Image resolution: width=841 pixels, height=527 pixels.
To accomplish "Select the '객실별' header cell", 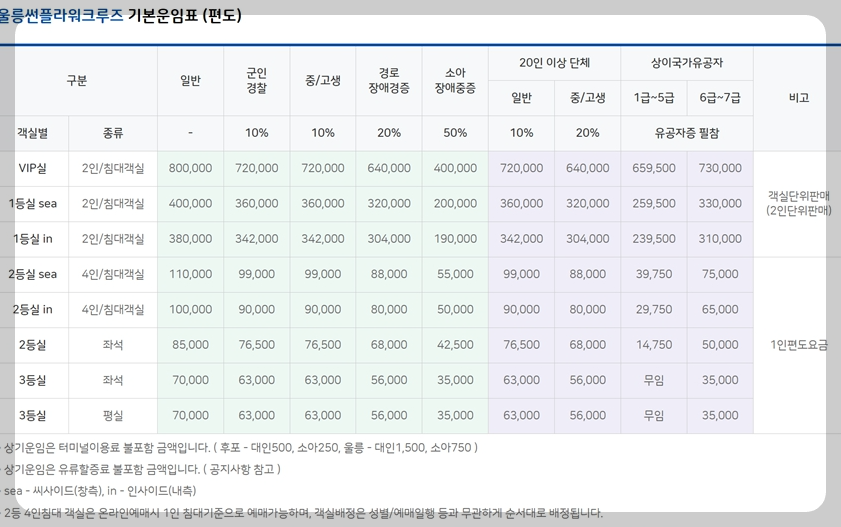I will point(33,133).
